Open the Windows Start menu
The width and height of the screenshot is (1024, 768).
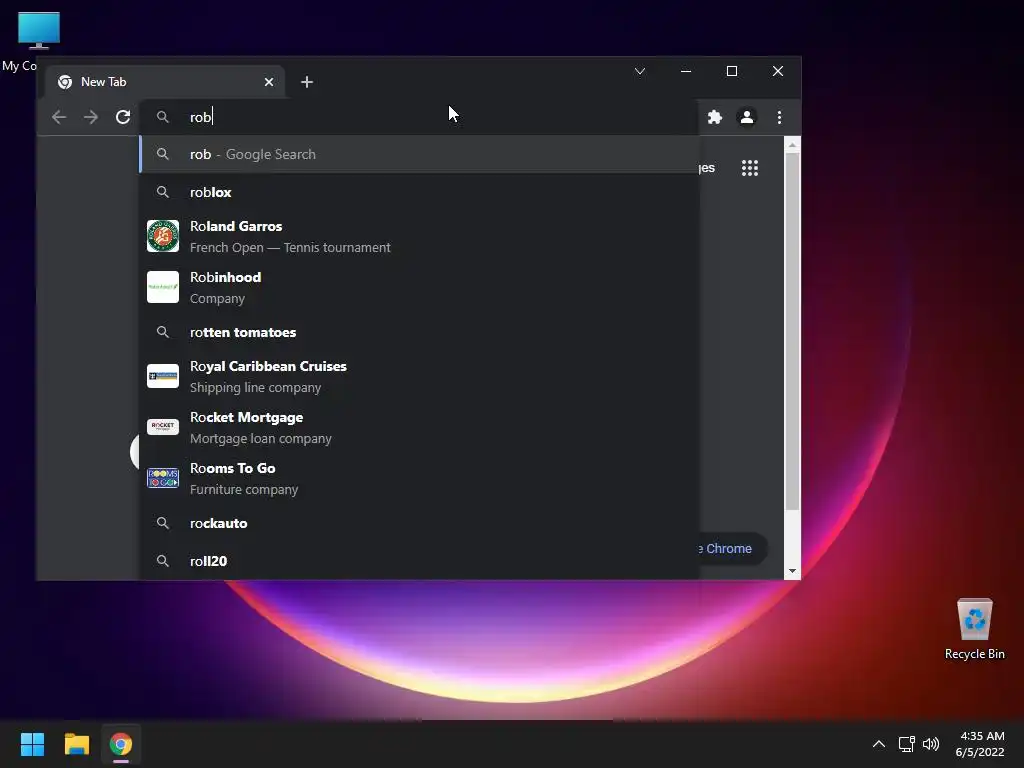(32, 744)
